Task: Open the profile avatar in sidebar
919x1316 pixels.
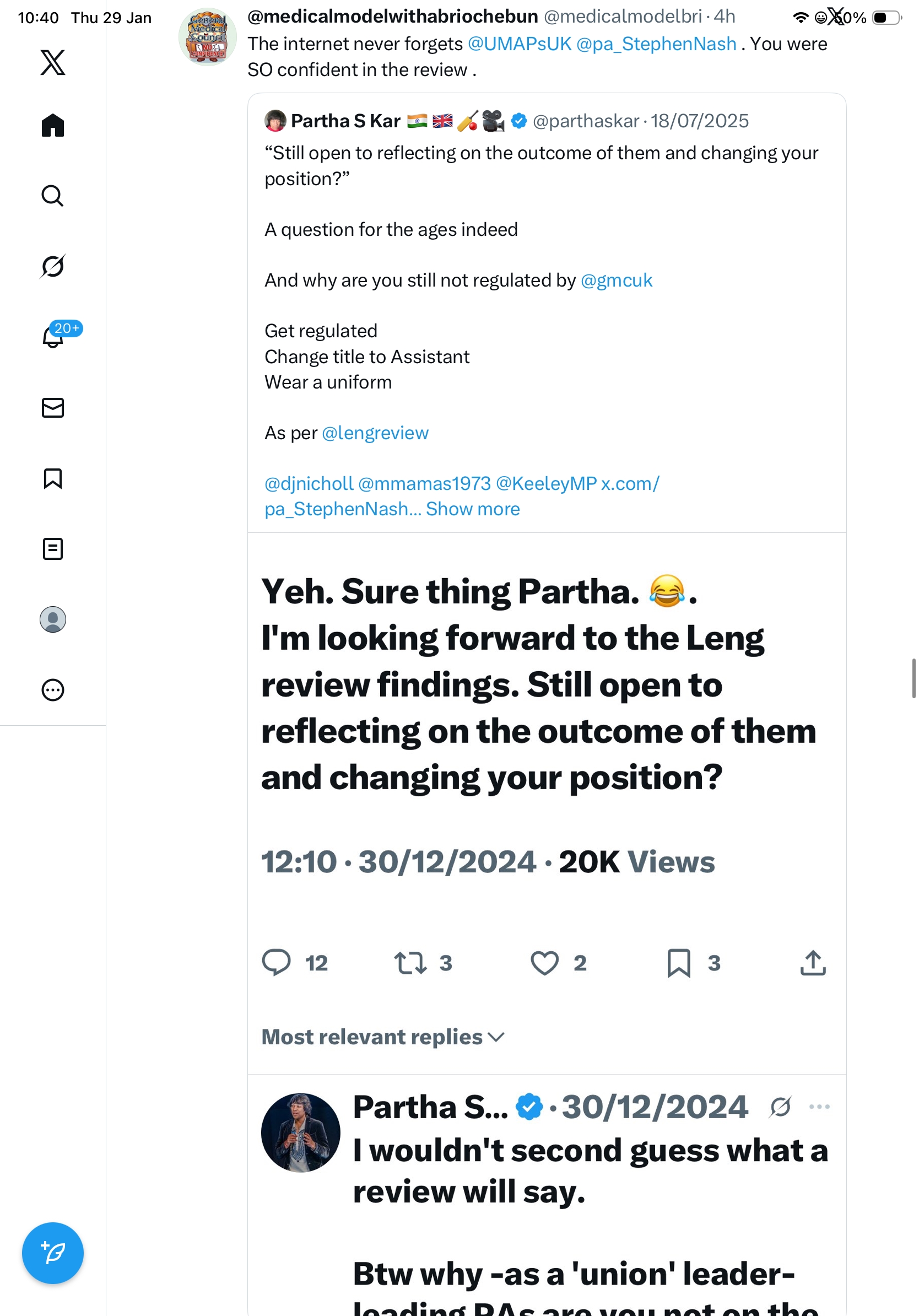Action: (x=53, y=619)
